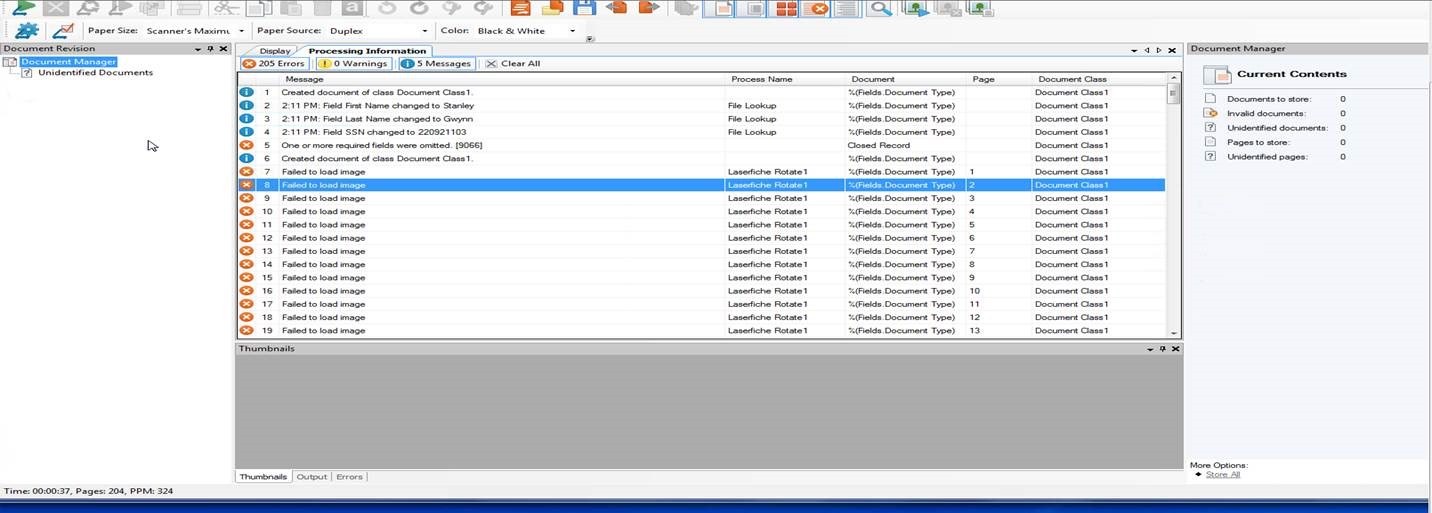The height and width of the screenshot is (513, 1432).
Task: Click the gear scanner settings icon
Action: (x=26, y=31)
